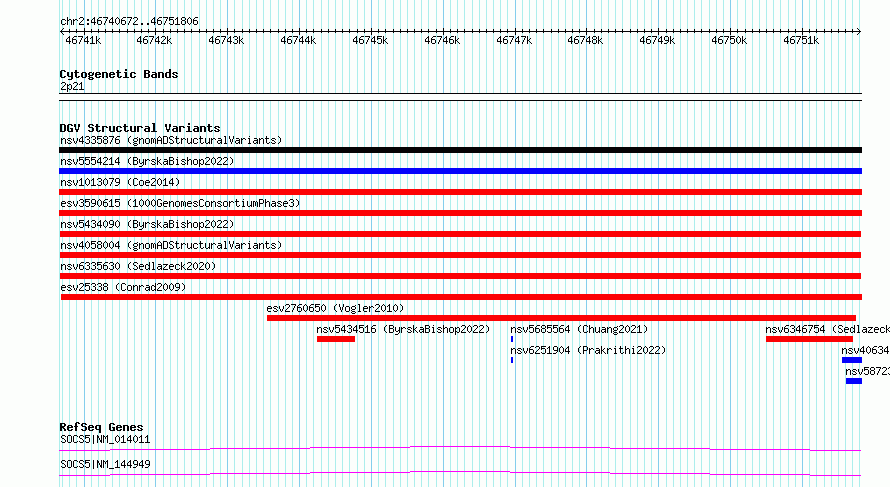Select the 2p21 band label

[72, 87]
